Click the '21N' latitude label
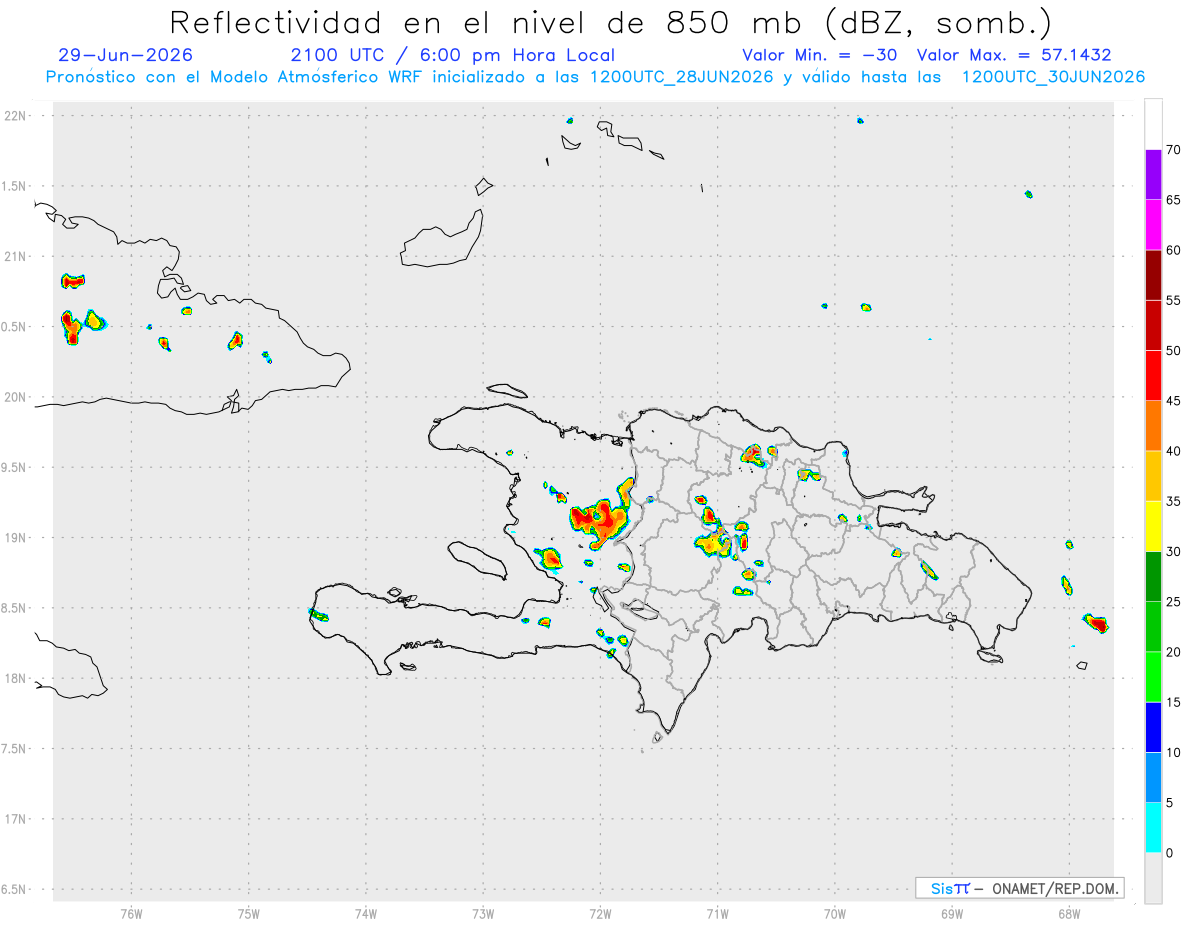The width and height of the screenshot is (1200, 927). pos(17,257)
